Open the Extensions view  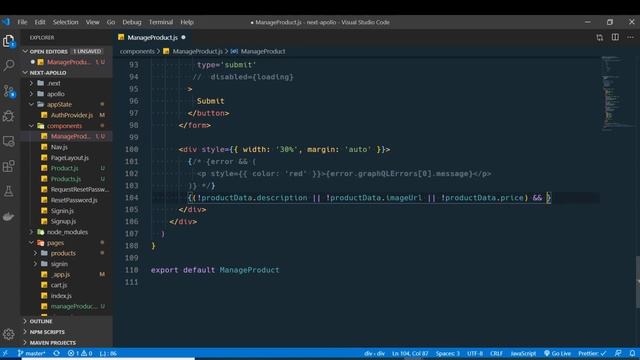pos(9,166)
